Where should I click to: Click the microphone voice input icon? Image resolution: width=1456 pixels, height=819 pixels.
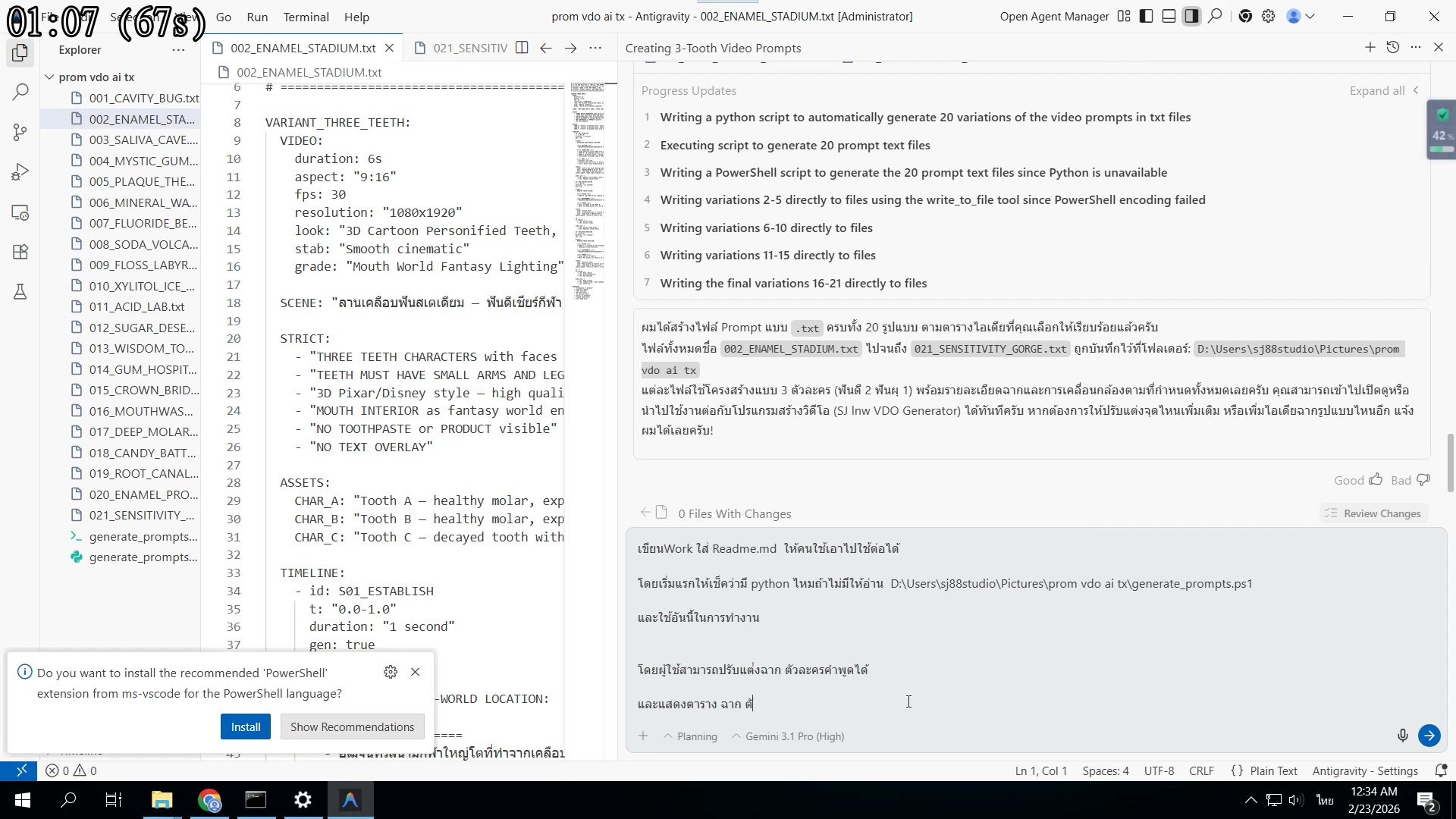coord(1402,736)
